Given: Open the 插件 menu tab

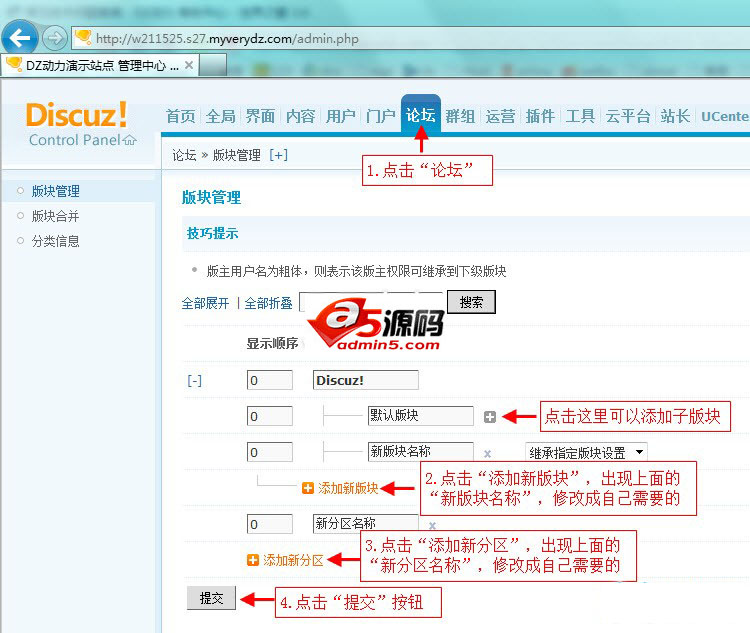Looking at the screenshot, I should (x=540, y=116).
